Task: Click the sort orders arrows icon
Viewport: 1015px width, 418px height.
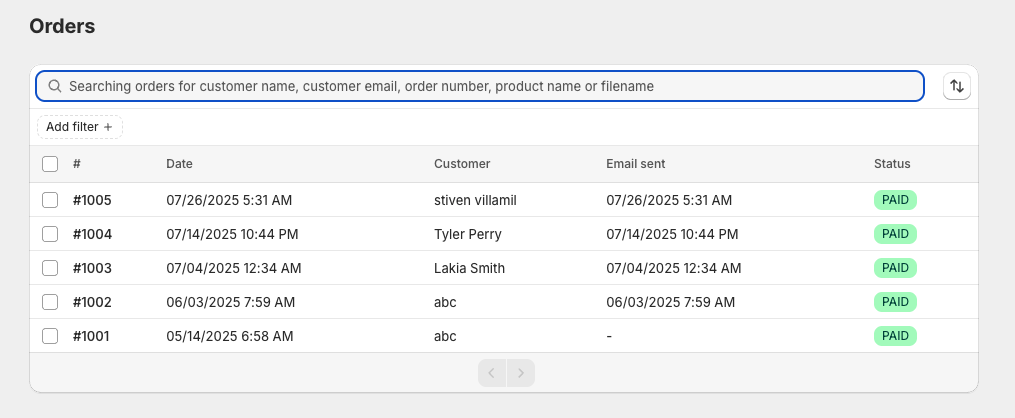Action: click(x=957, y=86)
